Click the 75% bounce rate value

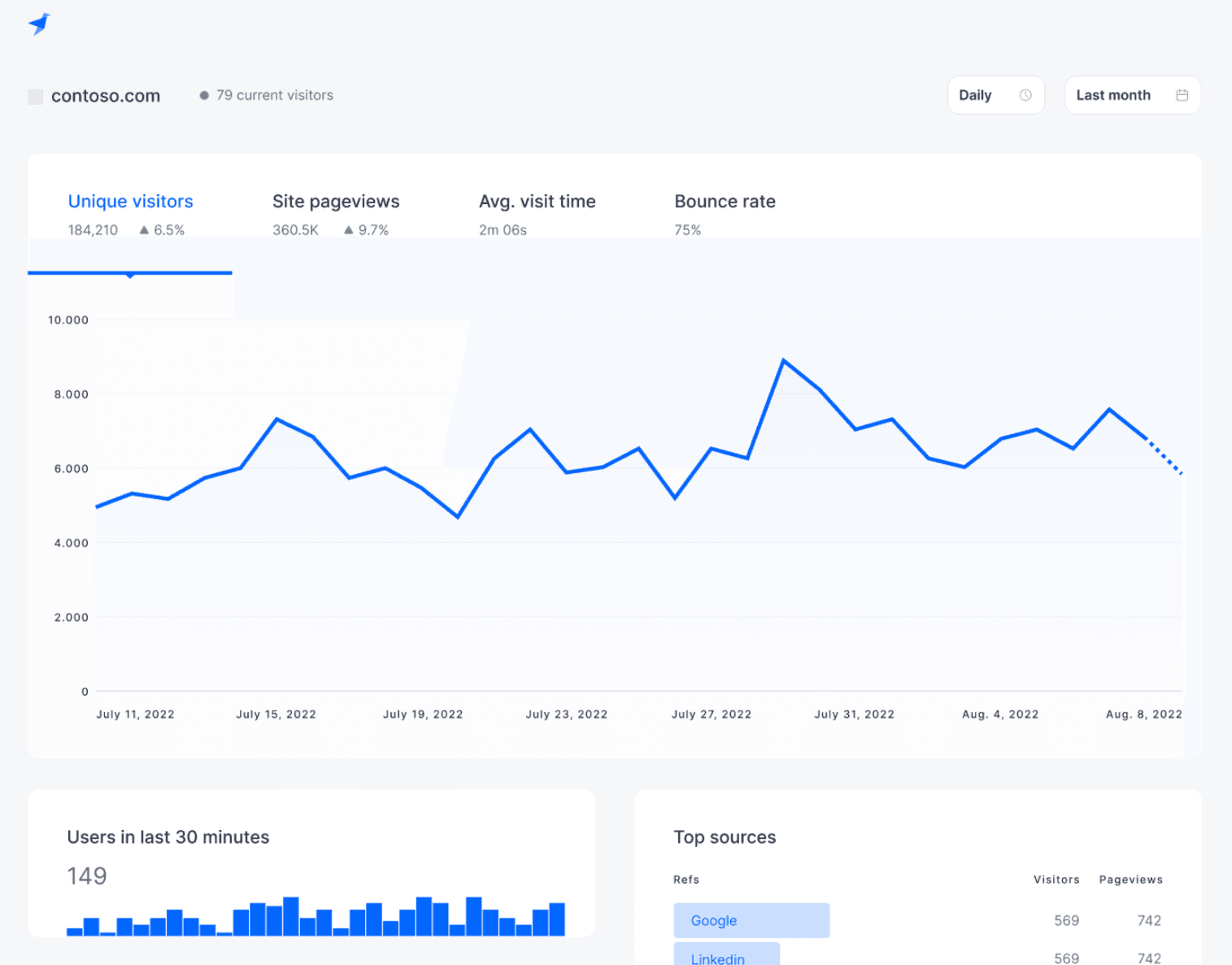(x=687, y=230)
